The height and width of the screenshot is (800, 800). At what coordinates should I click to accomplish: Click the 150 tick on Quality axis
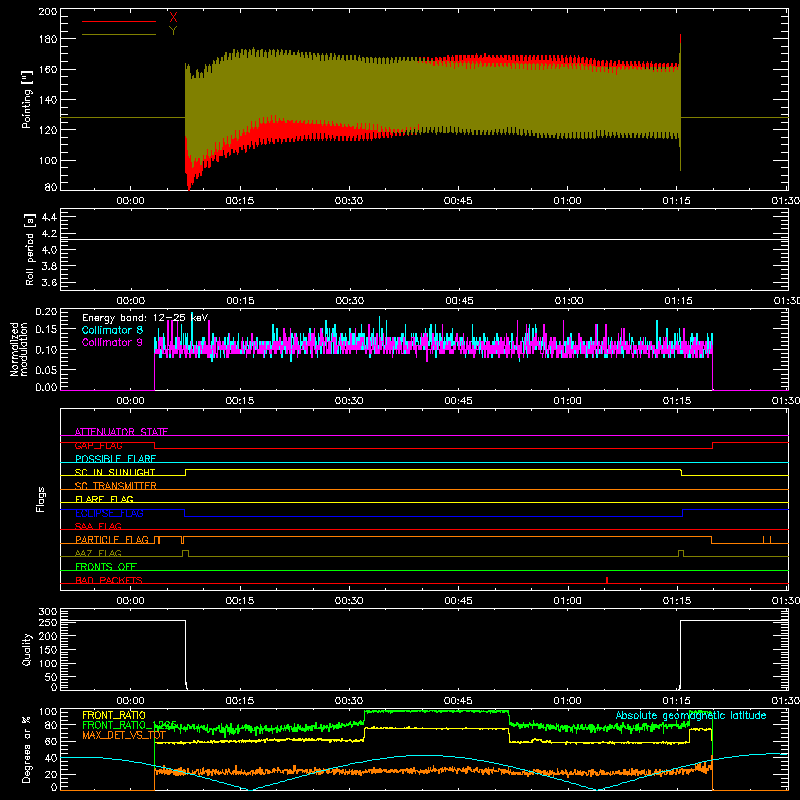(x=48, y=649)
